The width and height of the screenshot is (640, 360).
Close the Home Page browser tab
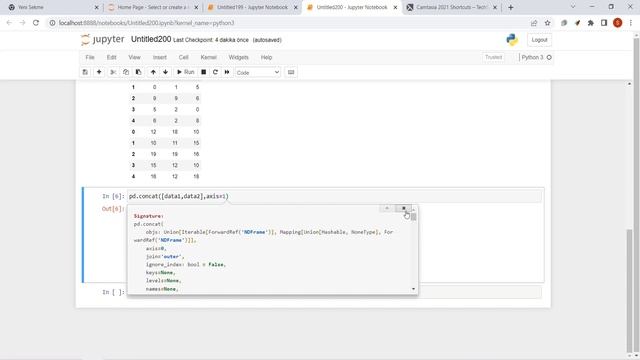[196, 7]
